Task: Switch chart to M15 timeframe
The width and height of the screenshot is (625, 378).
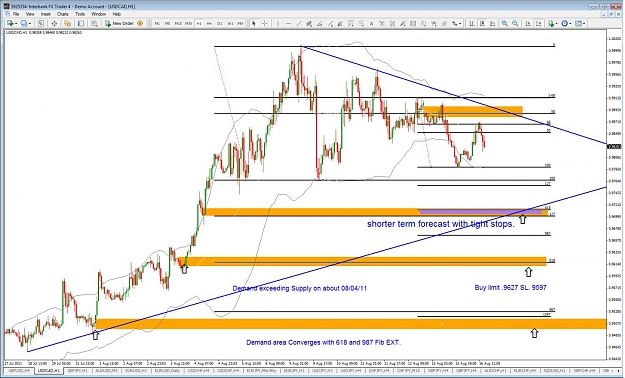Action: 178,24
